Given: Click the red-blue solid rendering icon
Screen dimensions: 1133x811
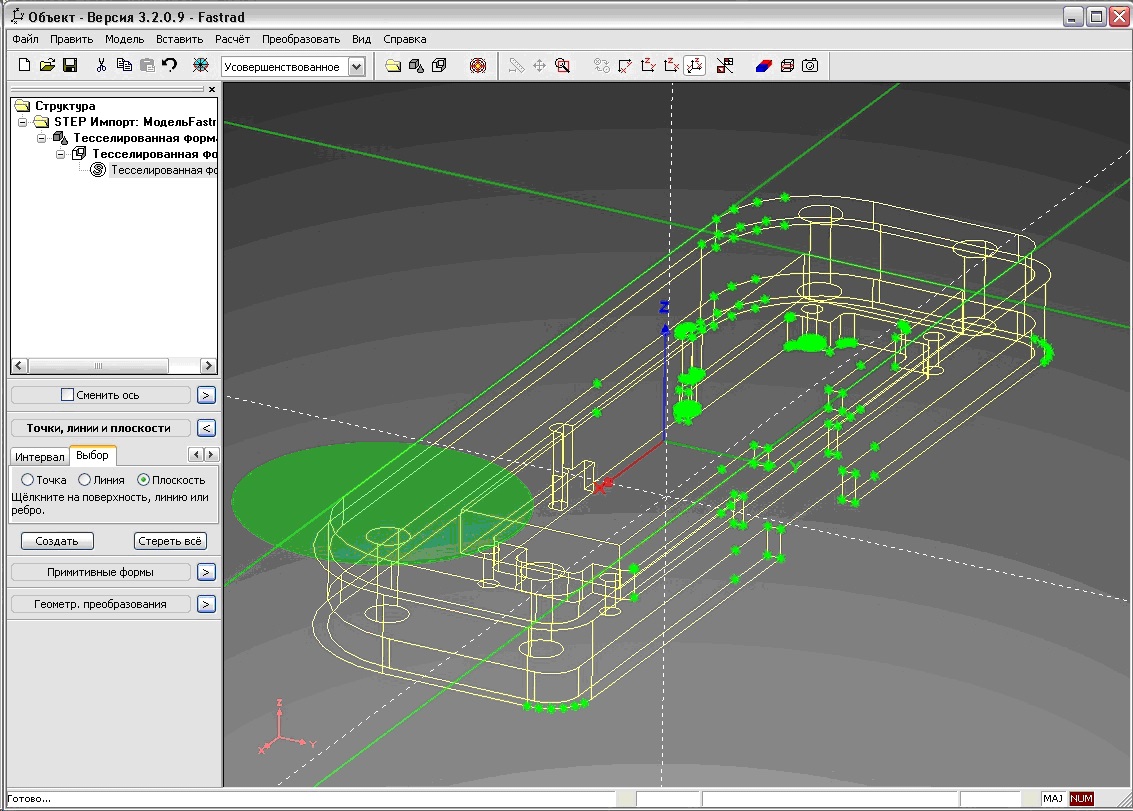Looking at the screenshot, I should coord(764,66).
